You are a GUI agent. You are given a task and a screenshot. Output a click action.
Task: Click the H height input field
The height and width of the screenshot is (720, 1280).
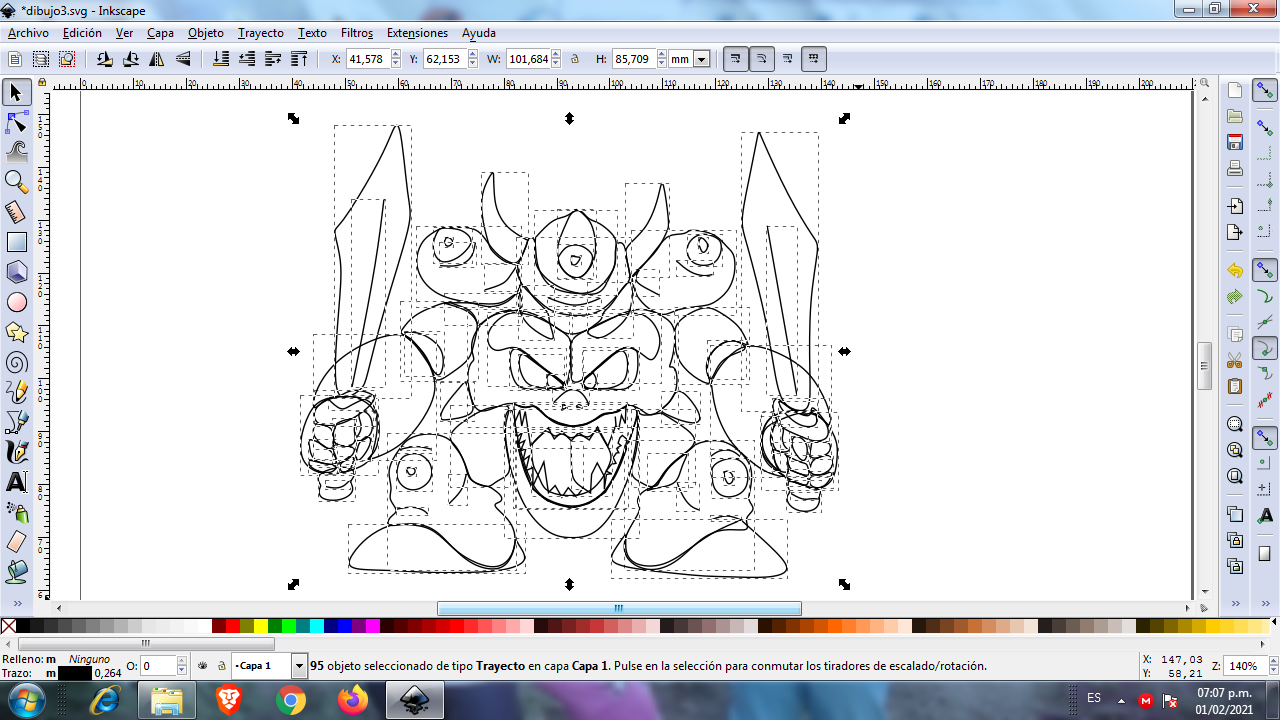tap(634, 59)
